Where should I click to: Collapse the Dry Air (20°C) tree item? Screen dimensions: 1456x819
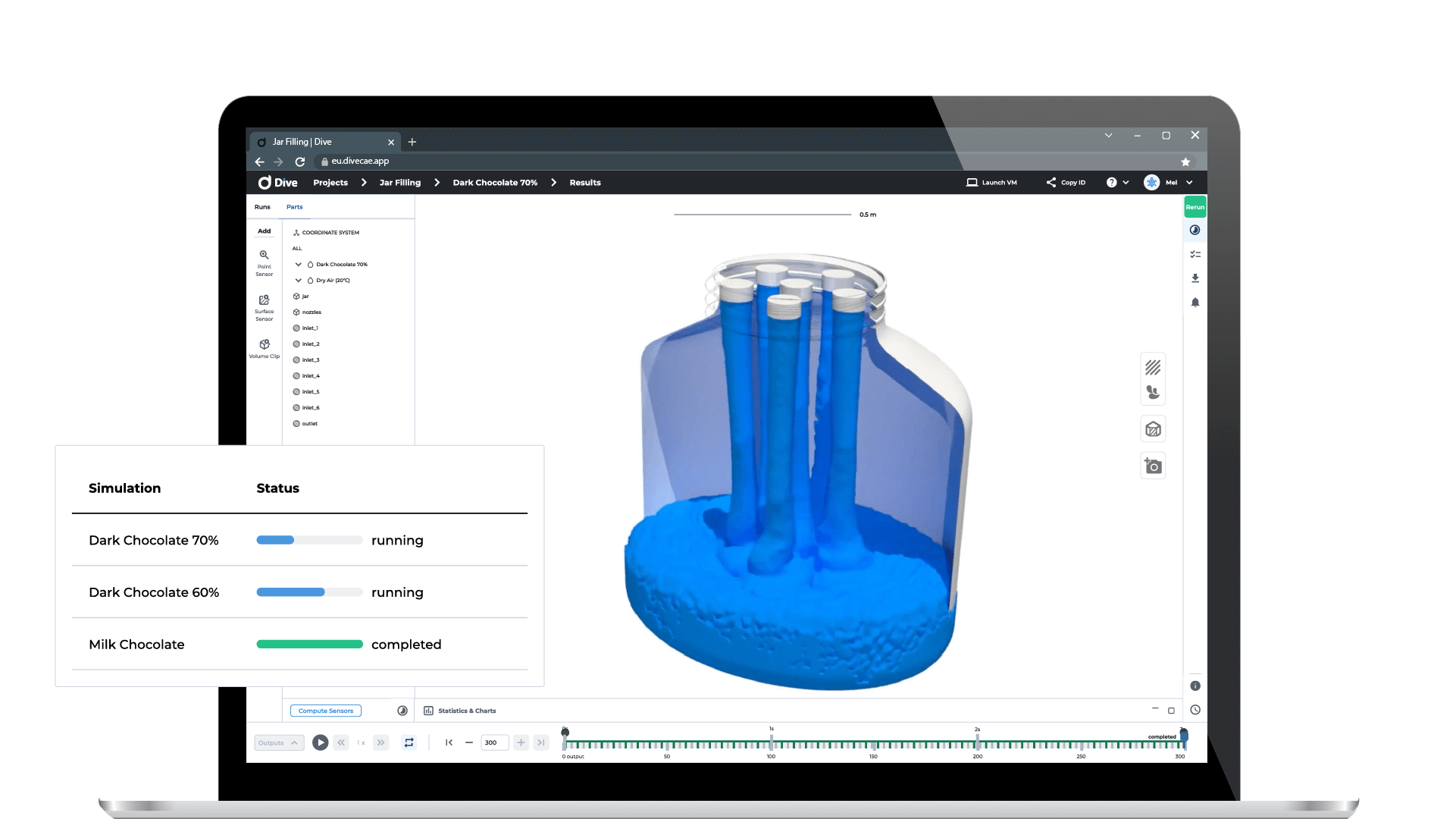pyautogui.click(x=299, y=281)
